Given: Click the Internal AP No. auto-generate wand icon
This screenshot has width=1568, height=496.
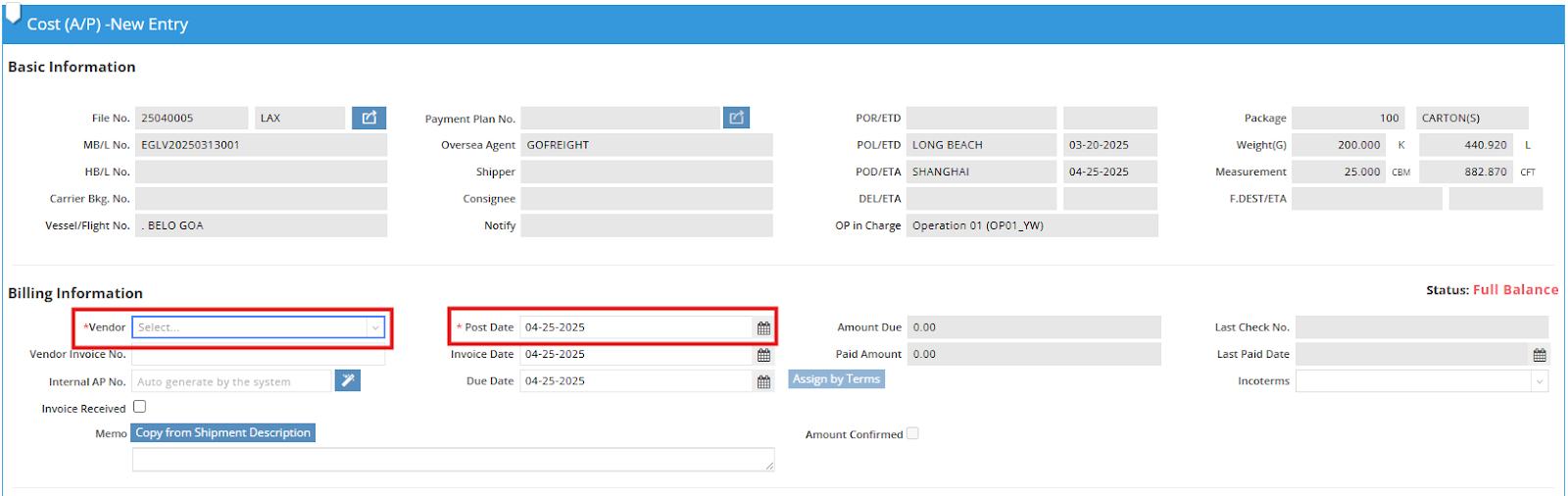Looking at the screenshot, I should click(348, 381).
